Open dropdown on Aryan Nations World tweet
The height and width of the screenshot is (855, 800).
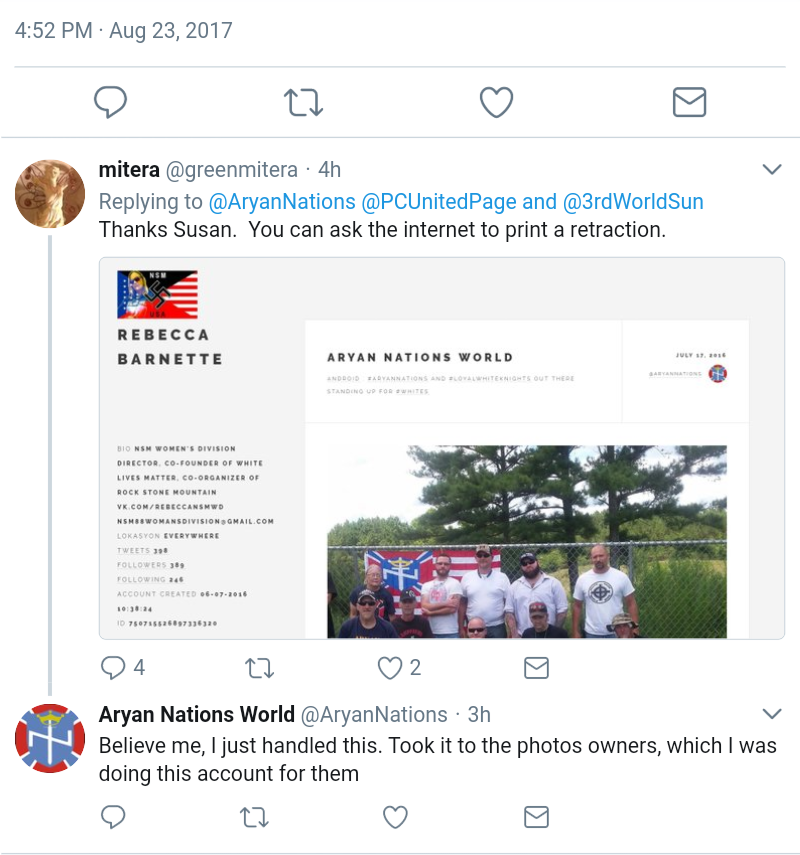pos(771,713)
